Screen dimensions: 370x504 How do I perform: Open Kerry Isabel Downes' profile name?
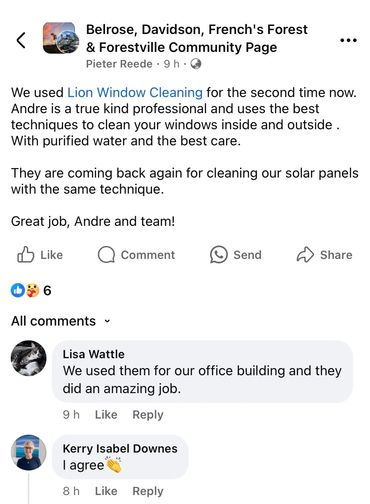120,448
